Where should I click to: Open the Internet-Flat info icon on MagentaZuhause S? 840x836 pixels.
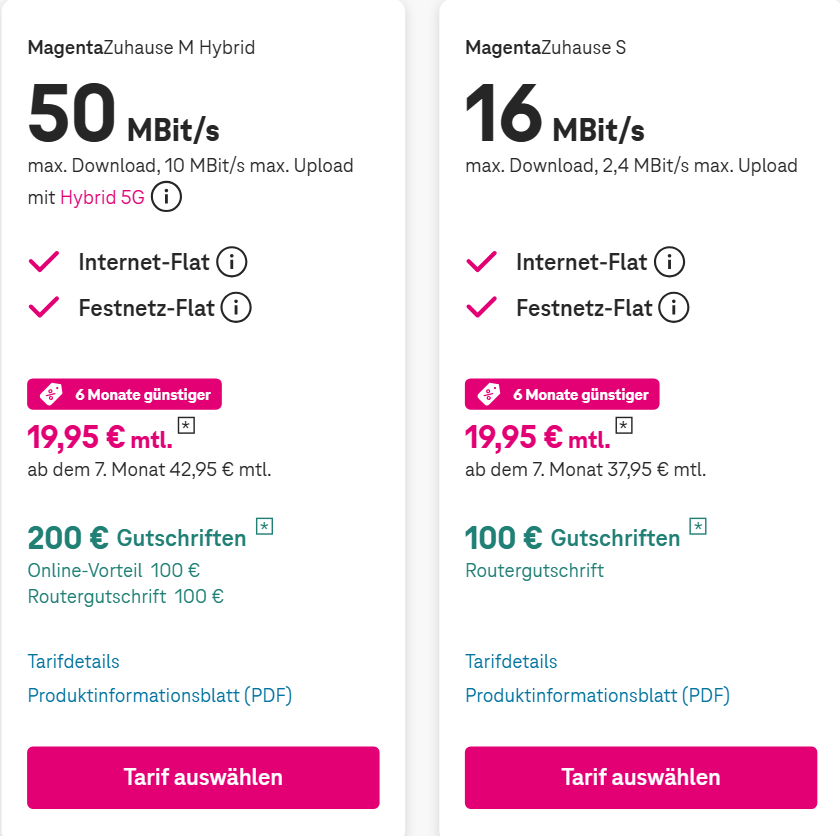coord(670,261)
